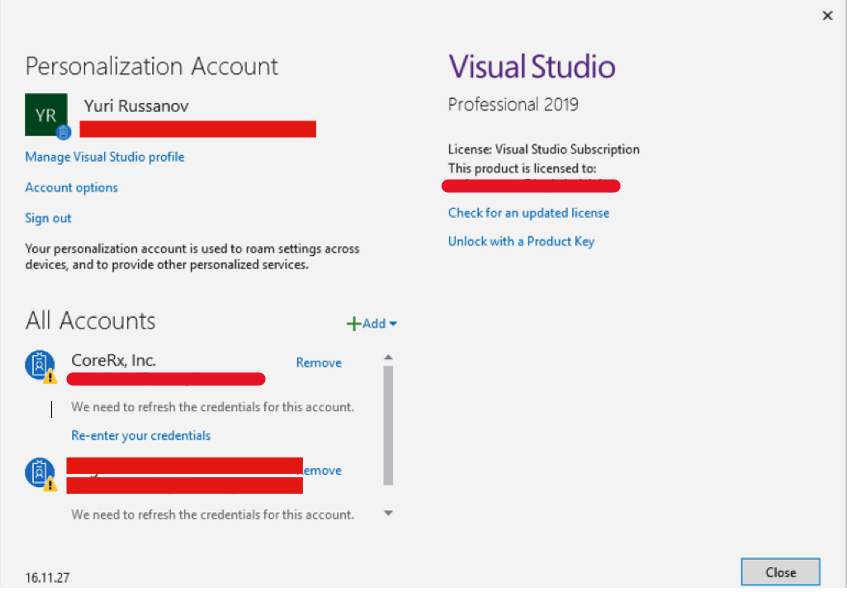
Task: Click the warning badge on the bottom account
Action: 49,485
